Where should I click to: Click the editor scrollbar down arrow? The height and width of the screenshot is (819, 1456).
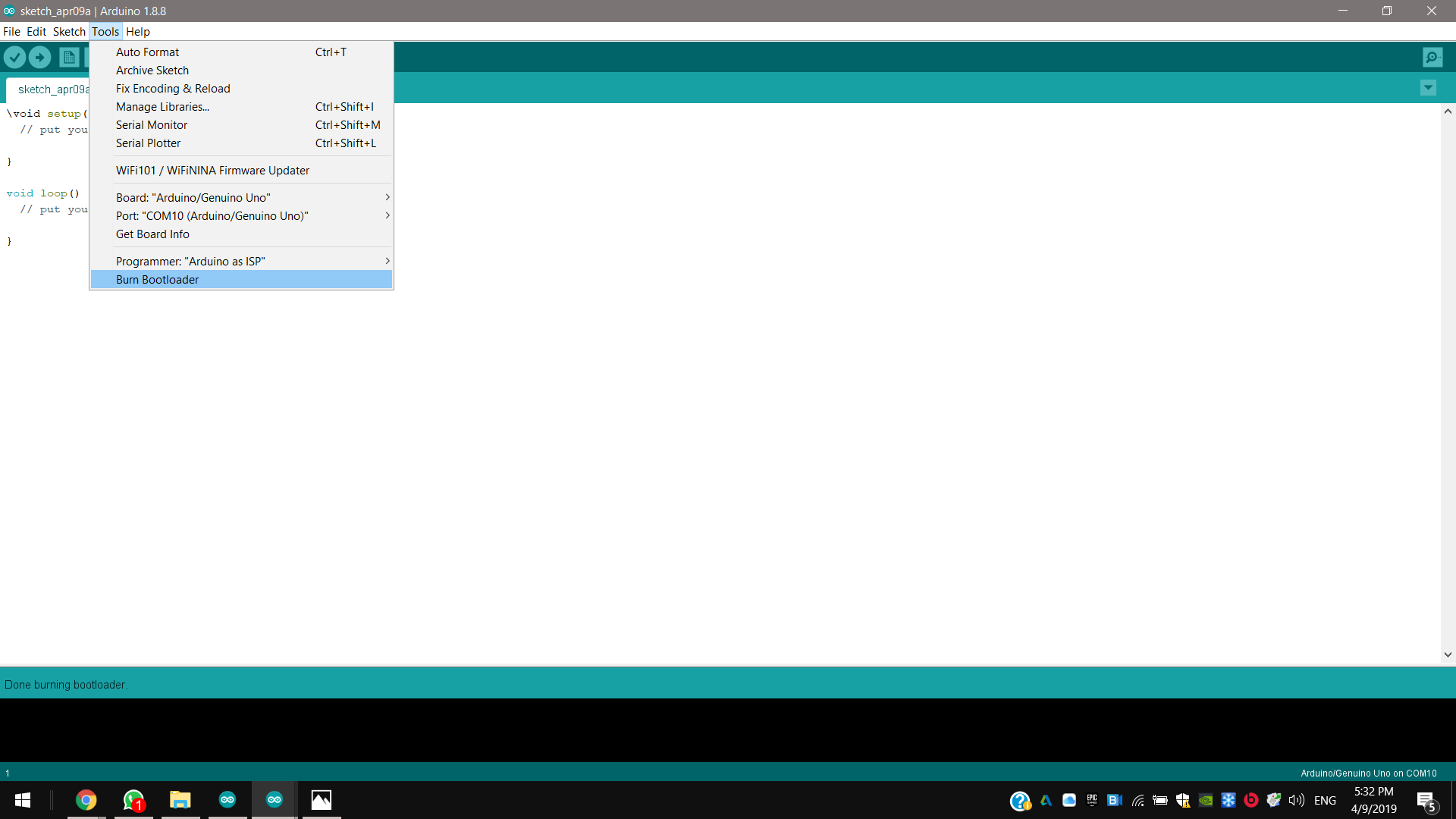pyautogui.click(x=1448, y=654)
